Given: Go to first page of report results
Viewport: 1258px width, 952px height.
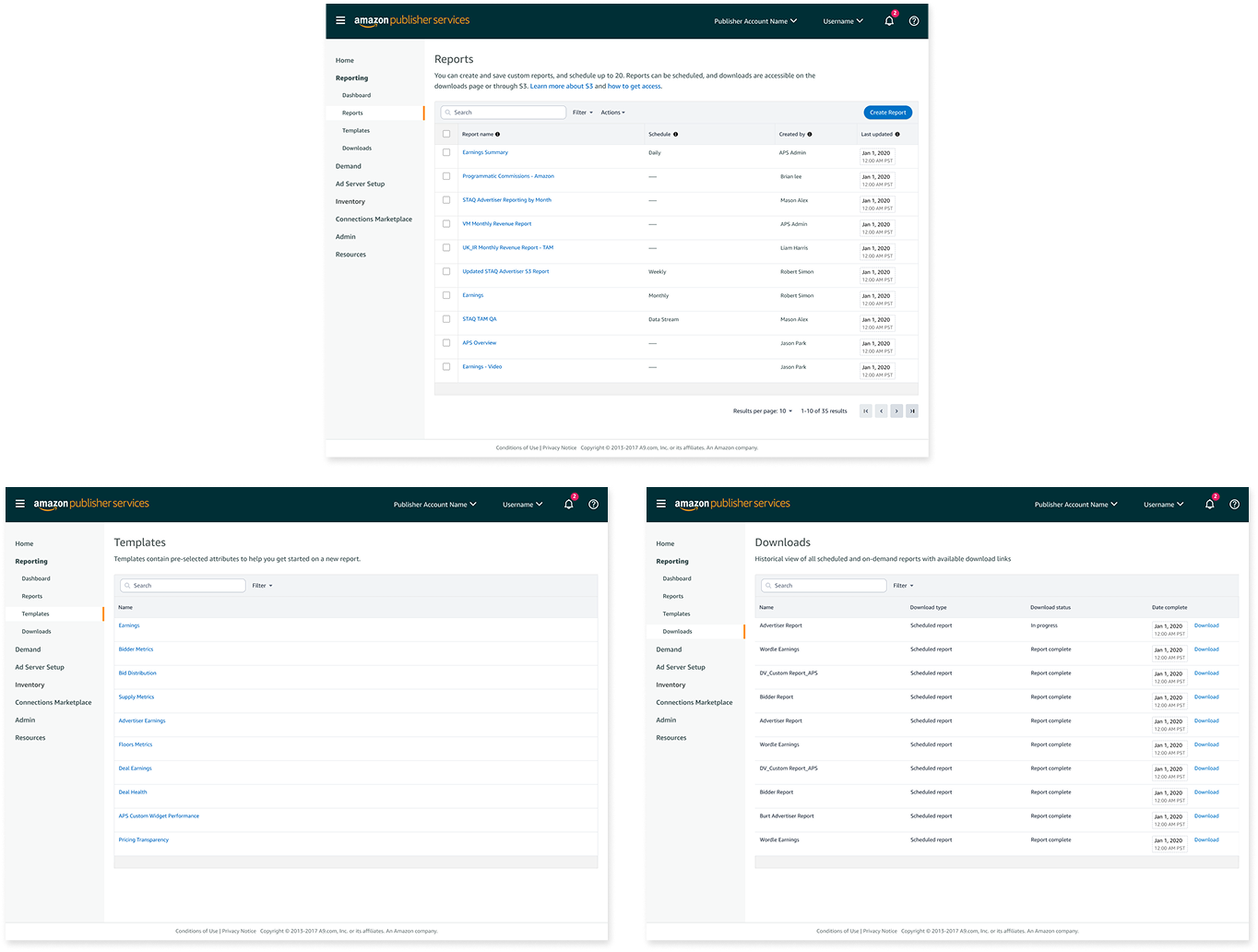Looking at the screenshot, I should [x=866, y=411].
